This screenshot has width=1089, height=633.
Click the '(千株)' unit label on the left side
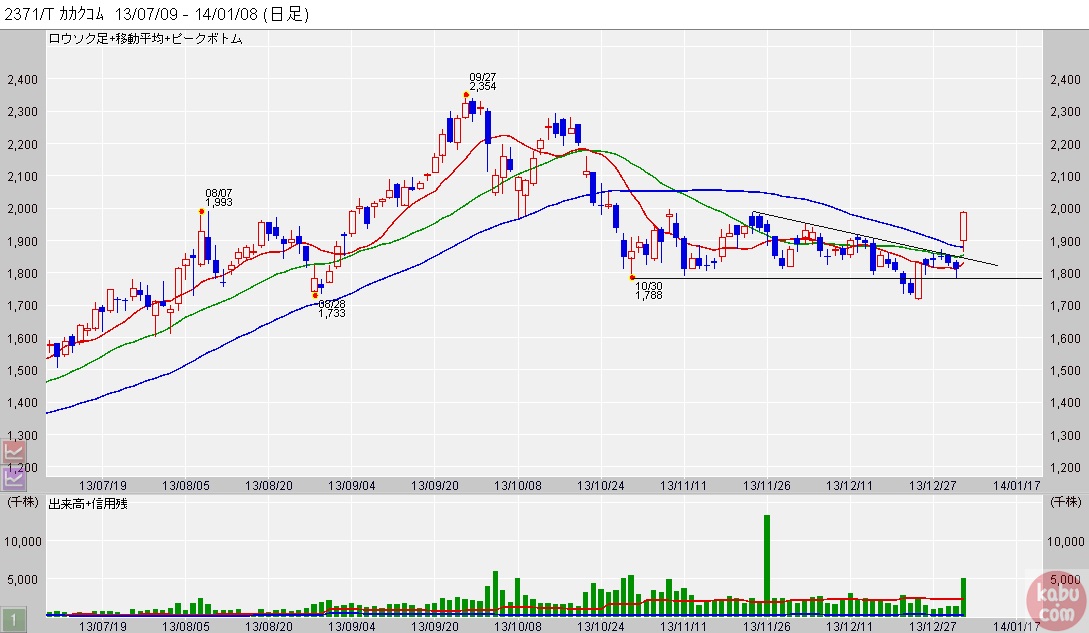pos(23,502)
